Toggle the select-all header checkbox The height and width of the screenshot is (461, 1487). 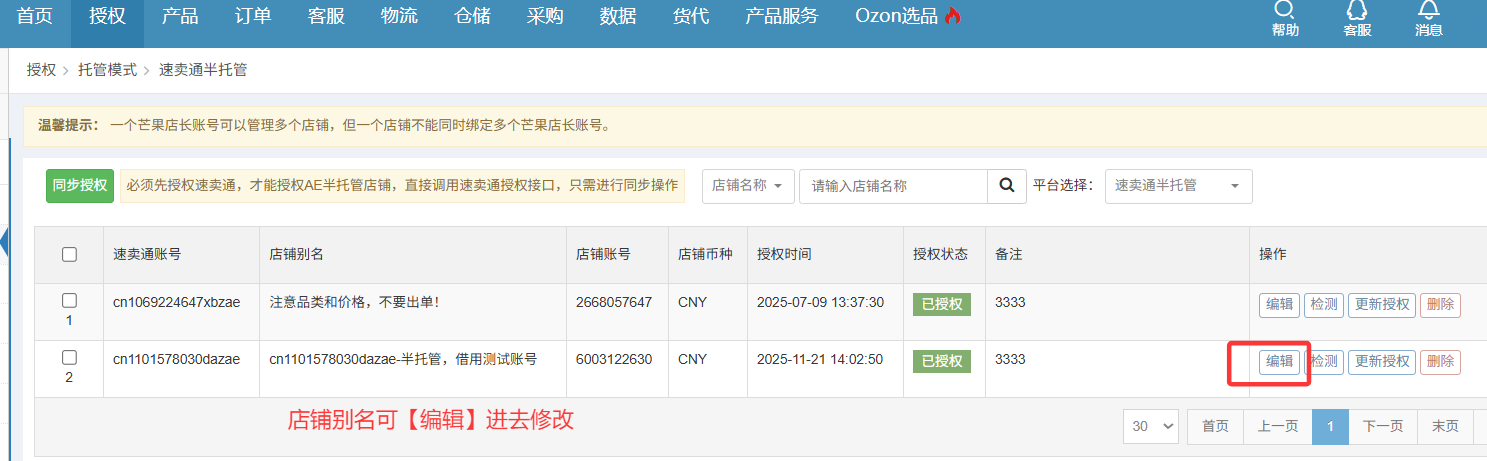[x=69, y=254]
